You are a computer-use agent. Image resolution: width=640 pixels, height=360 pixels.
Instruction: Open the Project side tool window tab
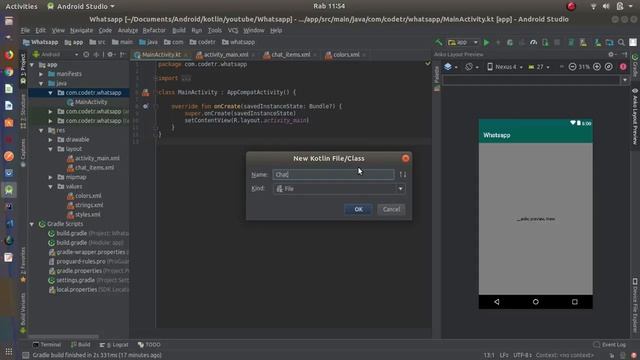coord(23,68)
